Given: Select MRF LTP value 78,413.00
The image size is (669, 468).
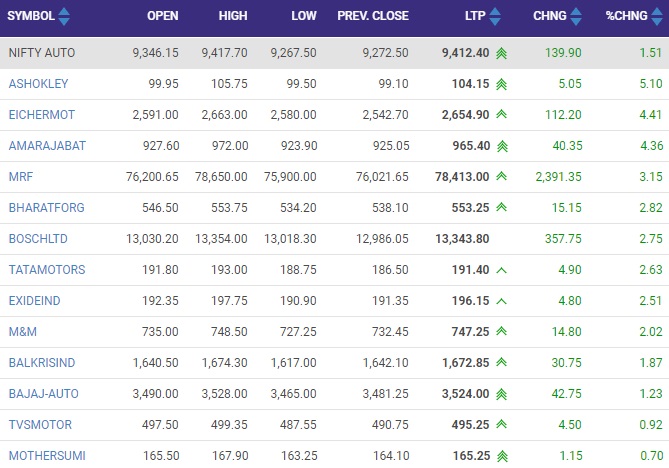Looking at the screenshot, I should click(x=462, y=177).
